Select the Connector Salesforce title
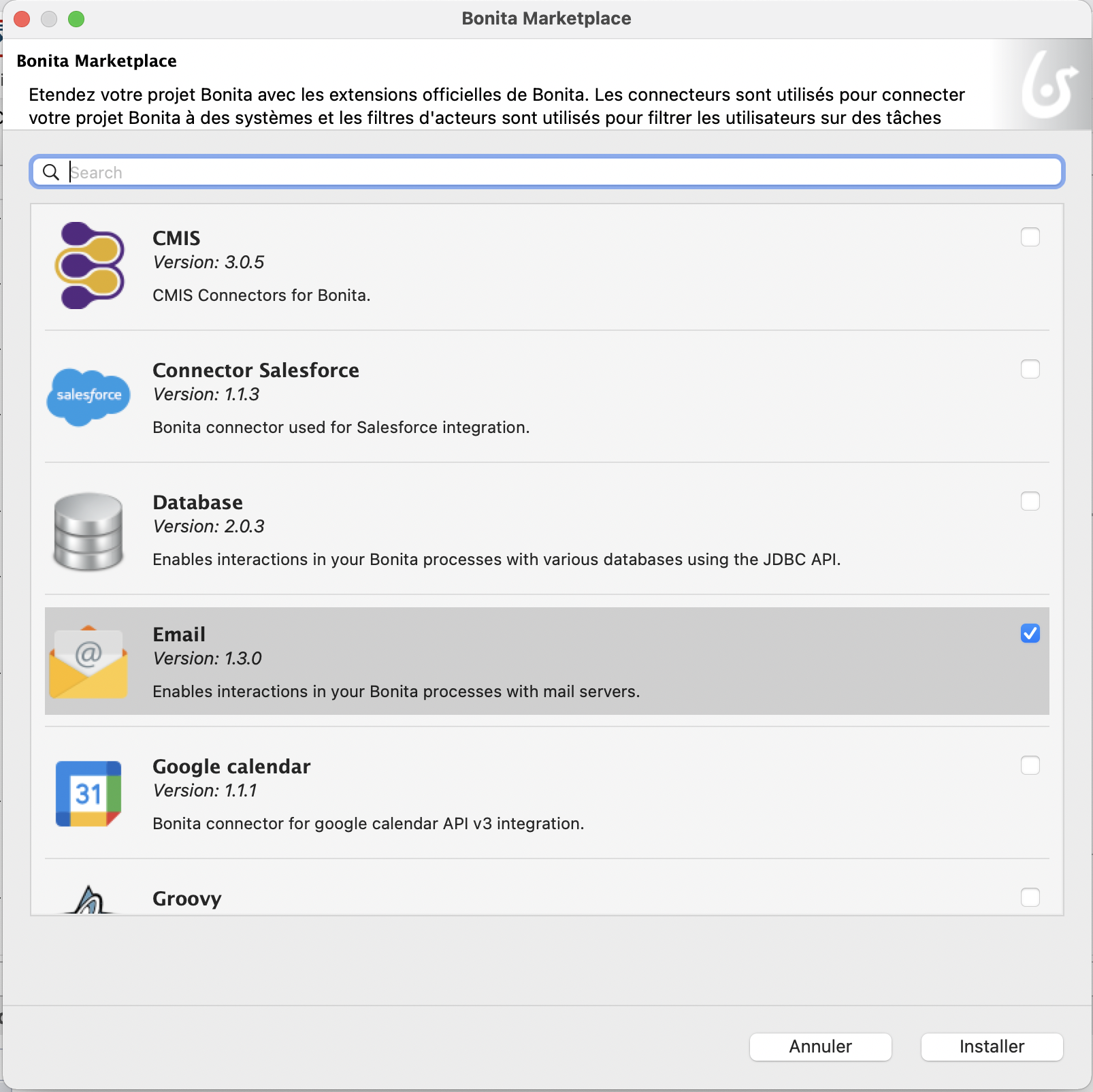 coord(256,370)
